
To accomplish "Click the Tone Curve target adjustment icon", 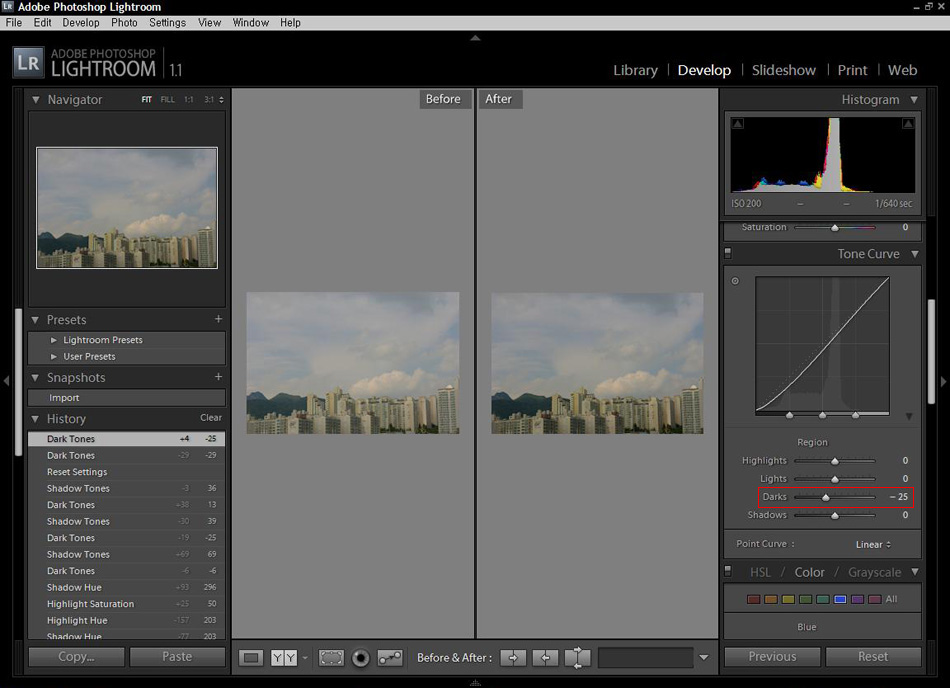I will (735, 281).
